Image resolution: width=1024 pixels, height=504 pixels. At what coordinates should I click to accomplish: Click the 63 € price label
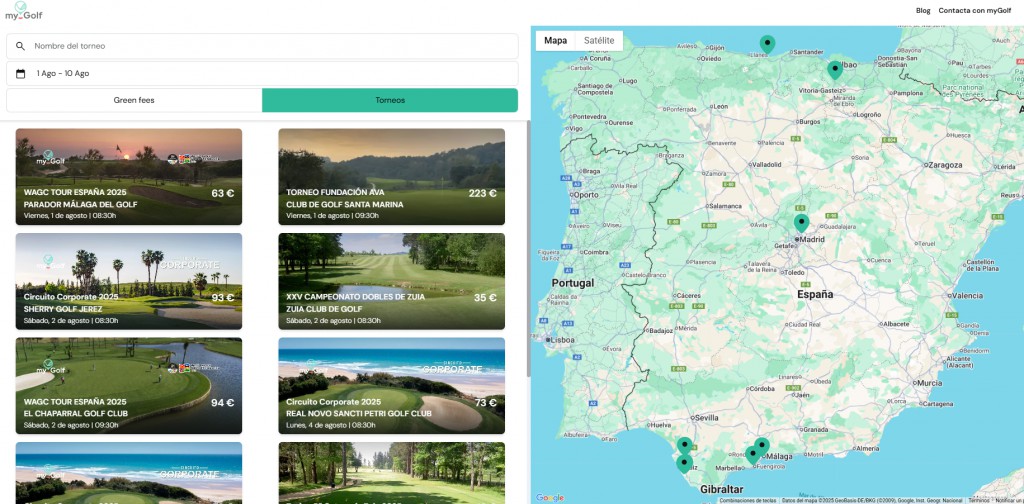coord(223,193)
